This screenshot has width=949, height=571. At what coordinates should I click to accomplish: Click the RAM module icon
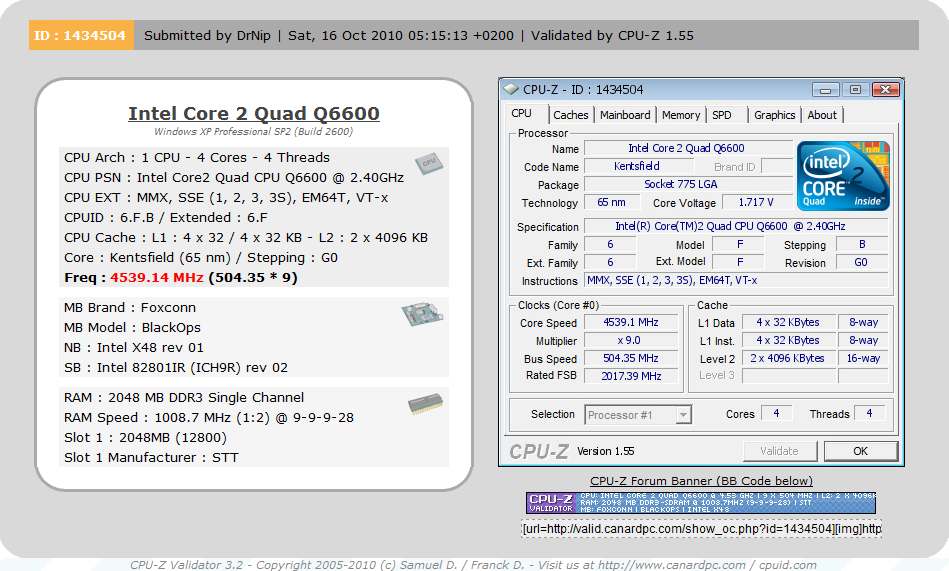point(423,404)
